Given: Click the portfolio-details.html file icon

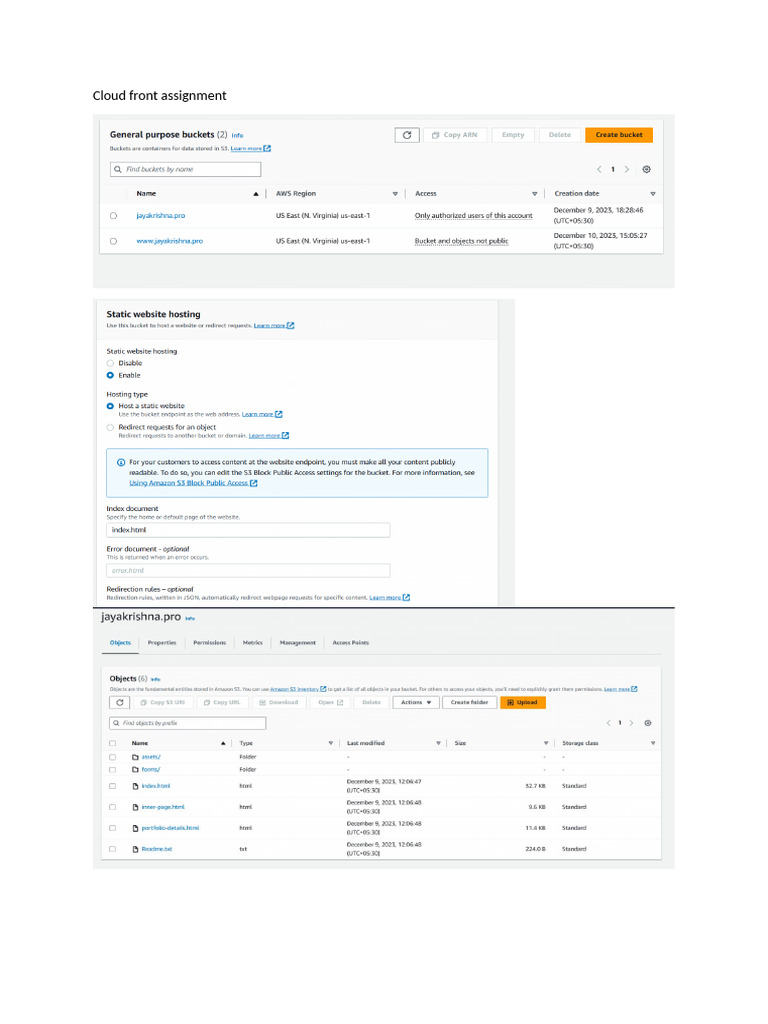Looking at the screenshot, I should 135,828.
